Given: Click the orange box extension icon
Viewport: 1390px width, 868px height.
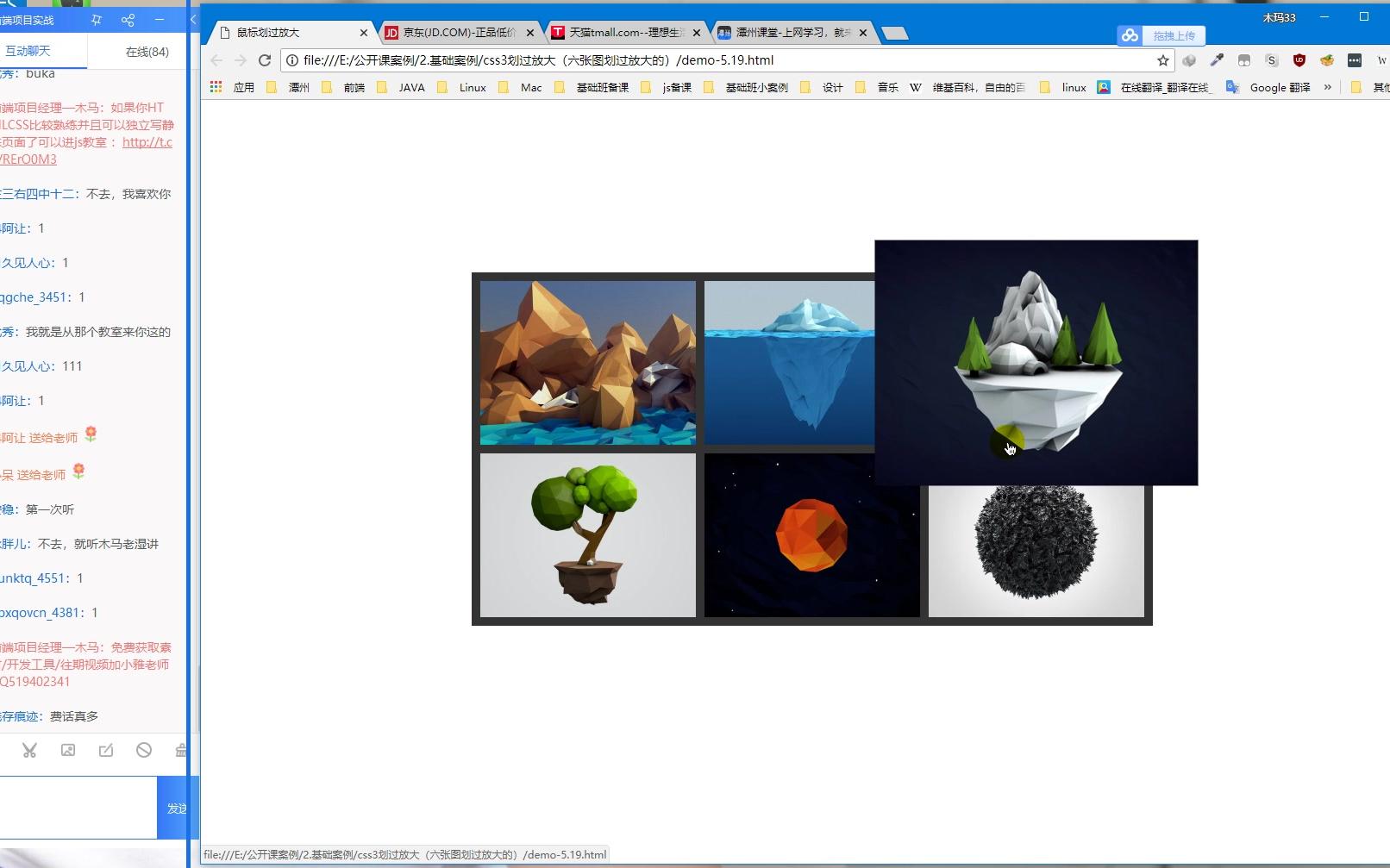Looking at the screenshot, I should coord(1327,60).
